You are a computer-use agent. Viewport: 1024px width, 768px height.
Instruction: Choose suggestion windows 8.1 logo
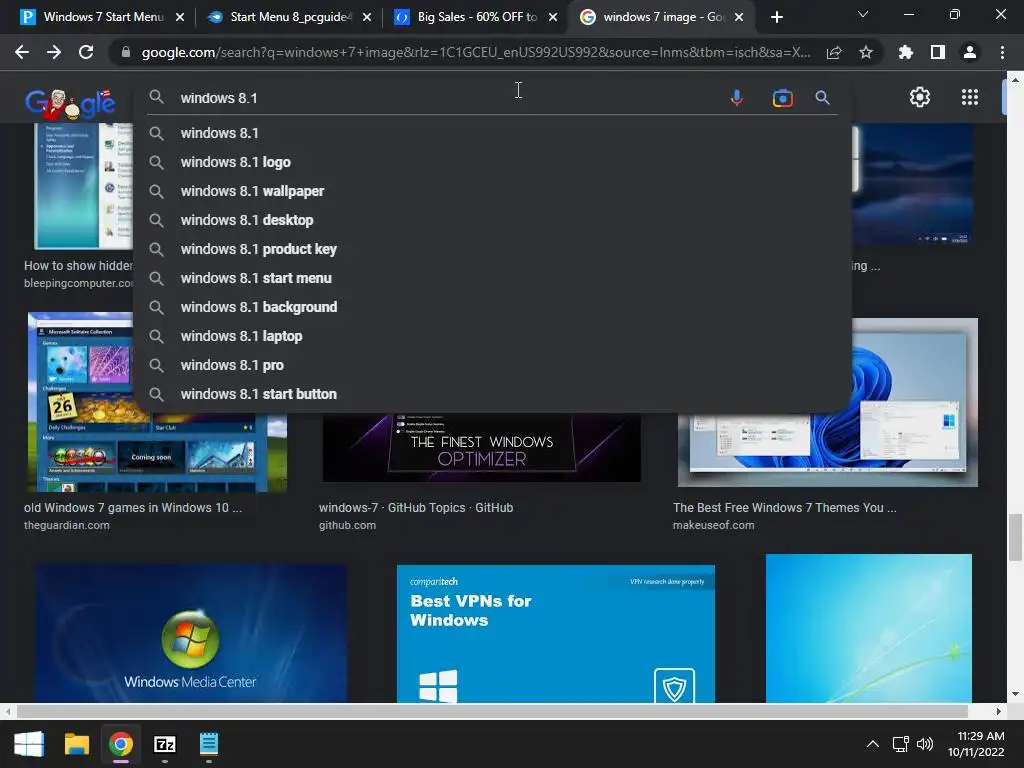click(x=492, y=162)
